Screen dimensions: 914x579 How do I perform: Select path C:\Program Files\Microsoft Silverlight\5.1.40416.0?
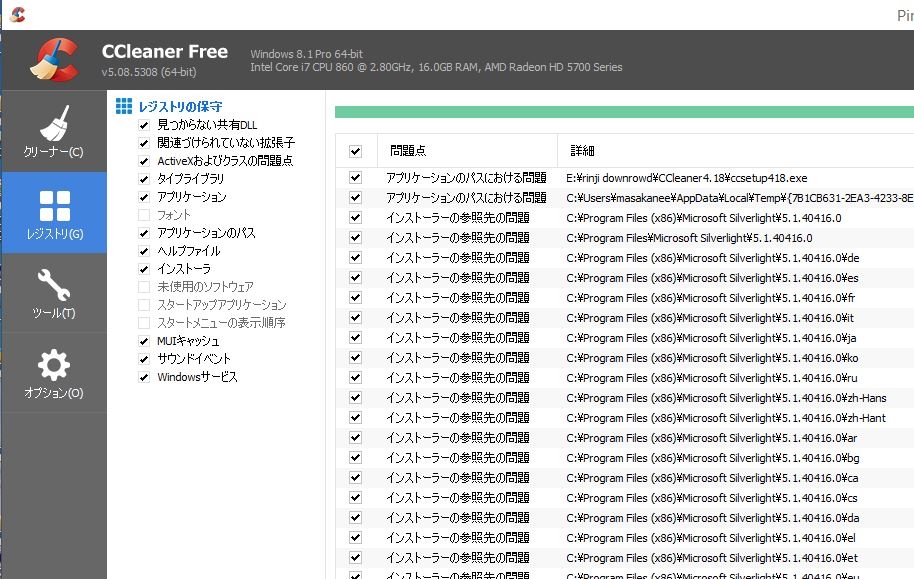[x=689, y=238]
